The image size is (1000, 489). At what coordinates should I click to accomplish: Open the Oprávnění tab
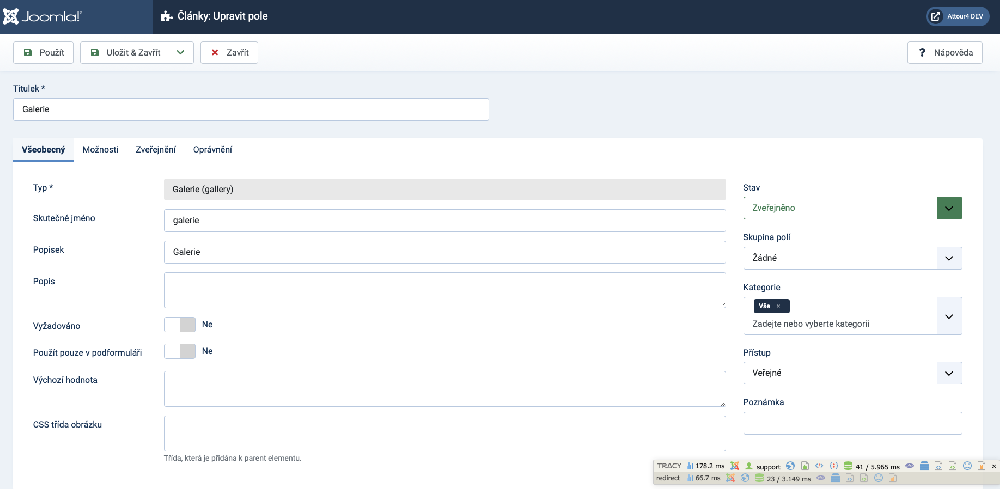point(213,149)
